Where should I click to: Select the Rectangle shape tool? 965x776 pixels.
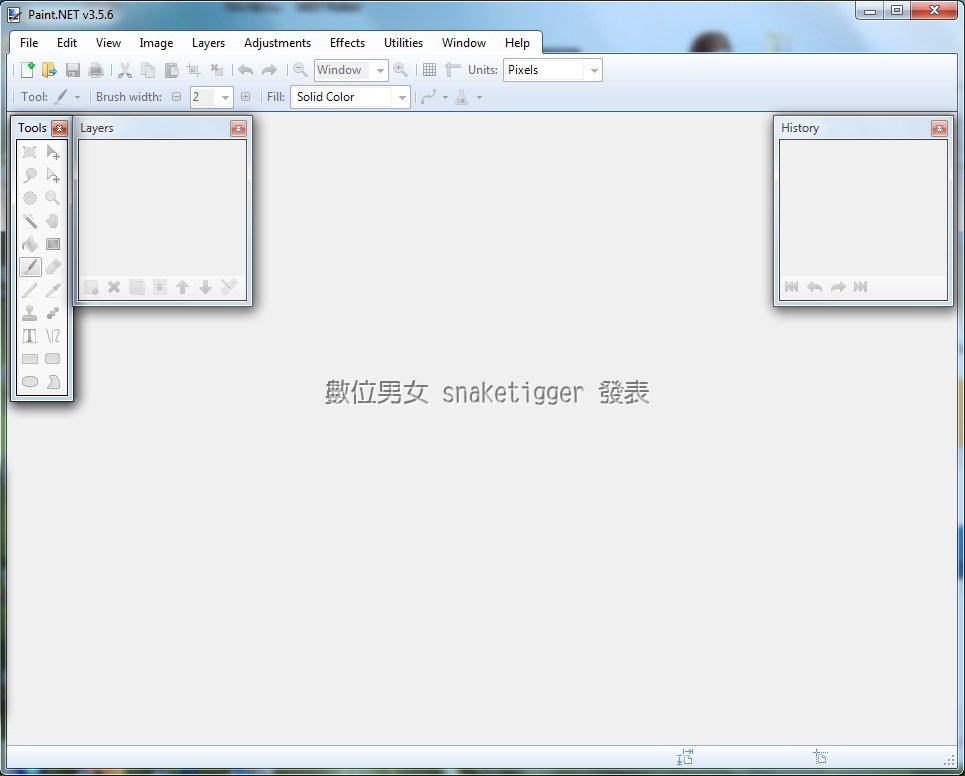[30, 359]
